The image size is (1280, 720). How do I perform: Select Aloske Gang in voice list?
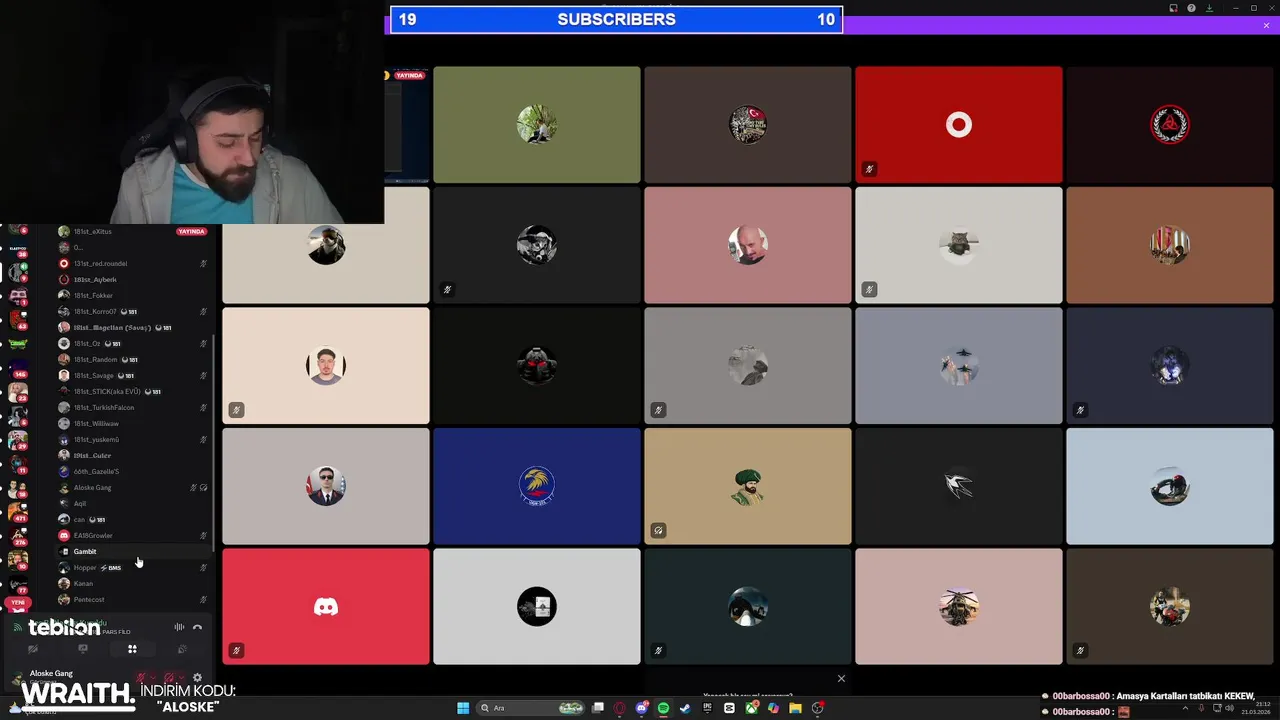tap(133, 487)
